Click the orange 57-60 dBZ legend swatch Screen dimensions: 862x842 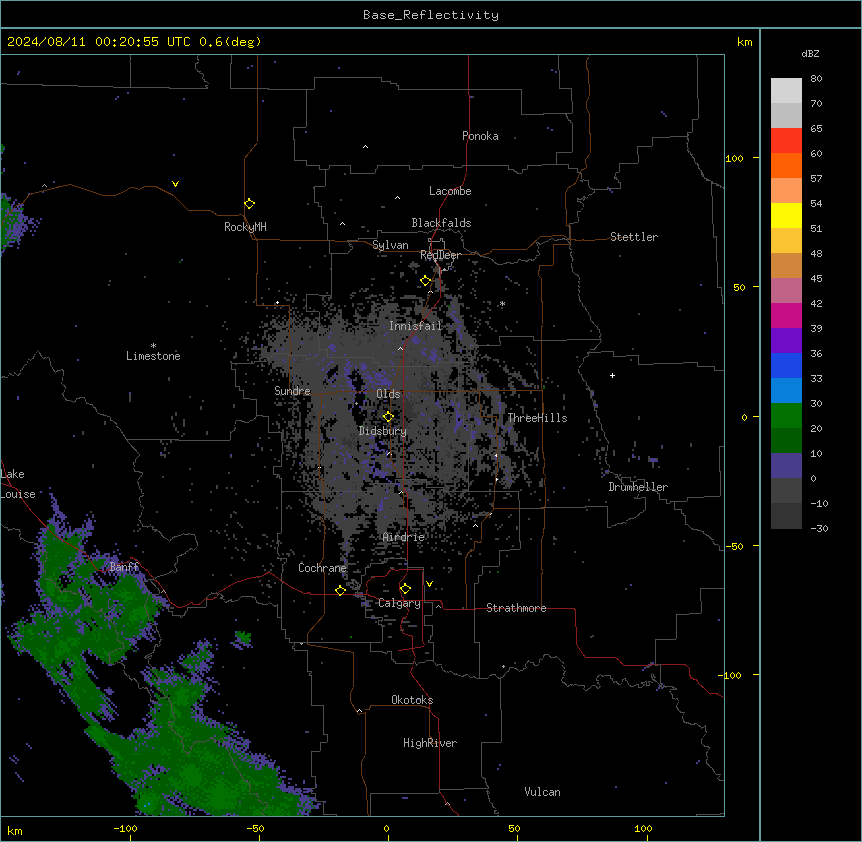[786, 166]
